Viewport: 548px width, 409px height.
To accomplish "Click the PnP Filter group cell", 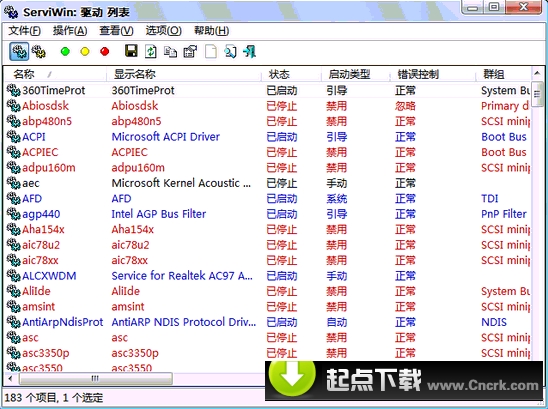I will coord(504,214).
